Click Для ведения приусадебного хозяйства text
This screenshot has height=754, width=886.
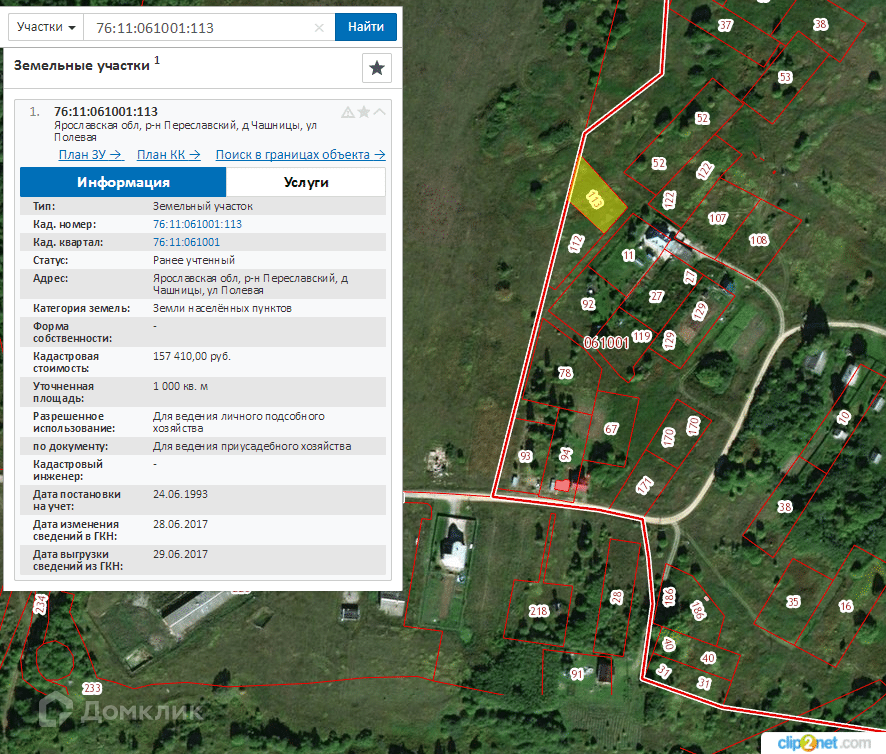252,446
